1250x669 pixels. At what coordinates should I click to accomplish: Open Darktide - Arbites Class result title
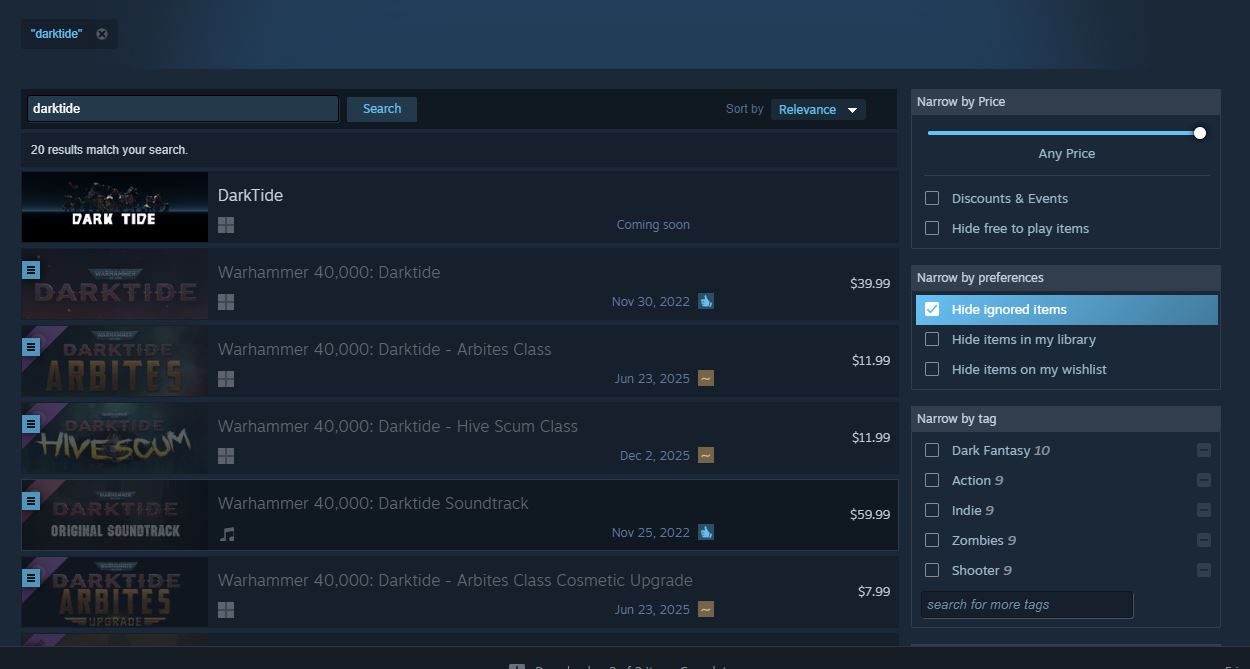[x=384, y=349]
